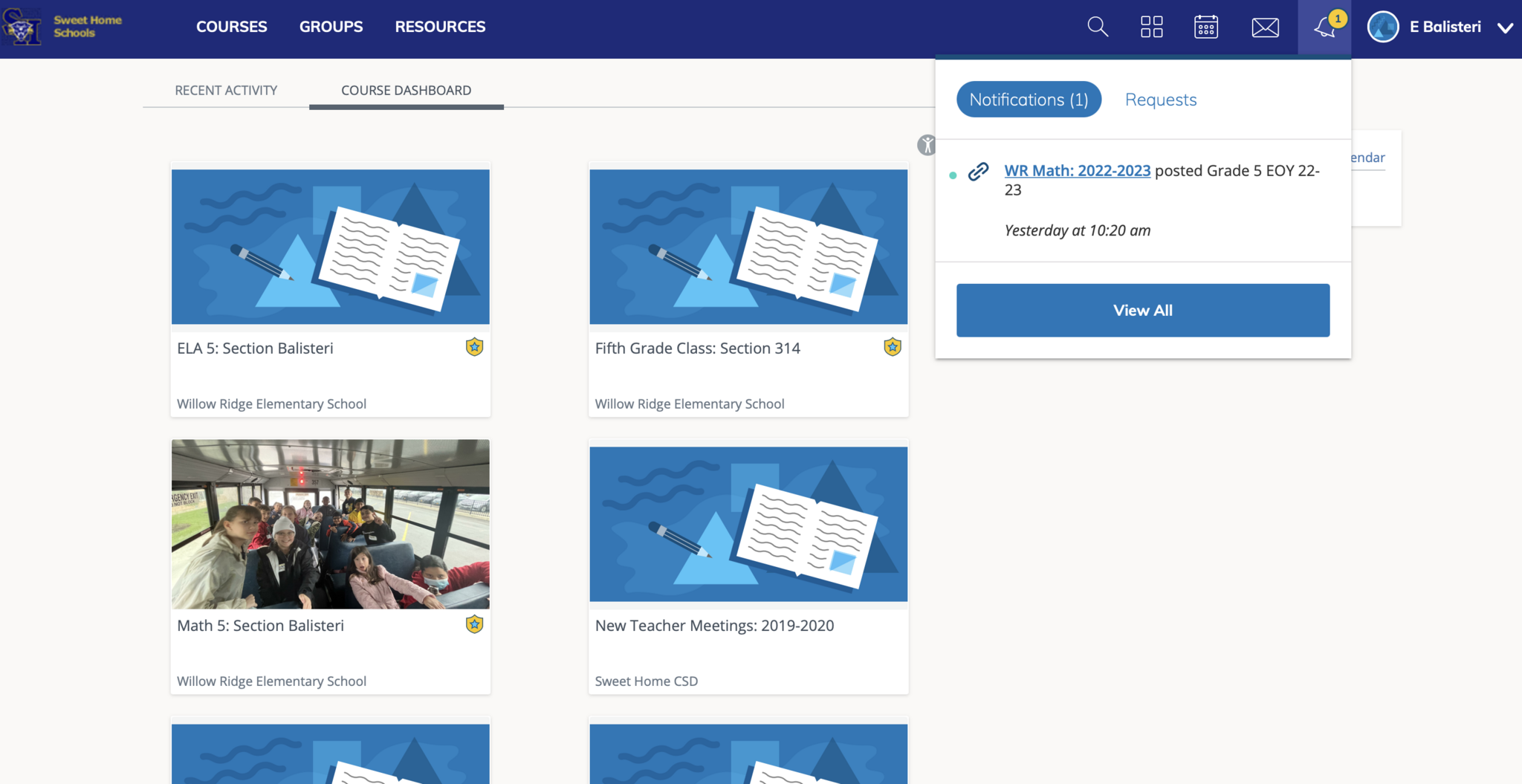Open the COURSES menu
This screenshot has width=1522, height=784.
[x=231, y=27]
